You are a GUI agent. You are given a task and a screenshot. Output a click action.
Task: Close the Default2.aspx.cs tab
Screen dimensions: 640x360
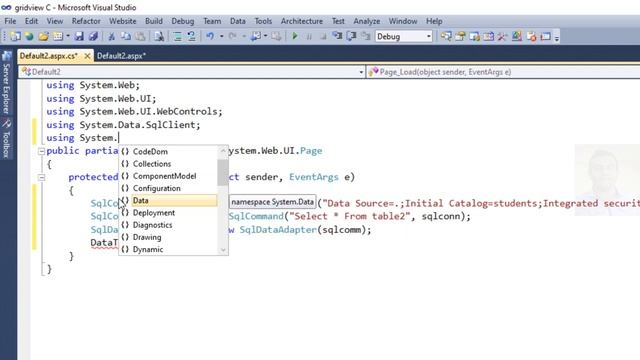click(87, 56)
